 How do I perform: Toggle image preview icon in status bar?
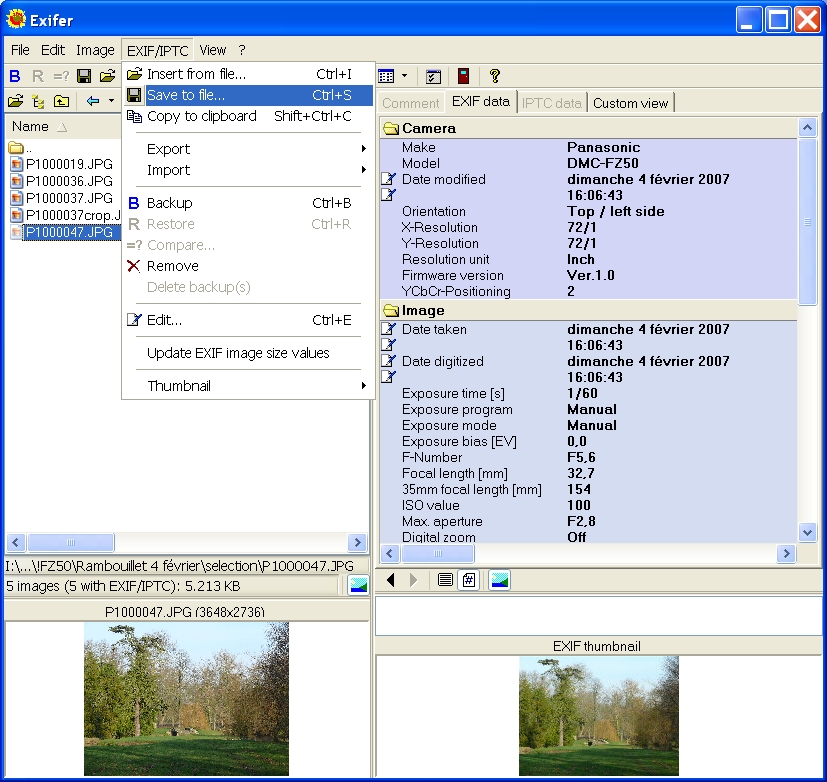(x=358, y=586)
